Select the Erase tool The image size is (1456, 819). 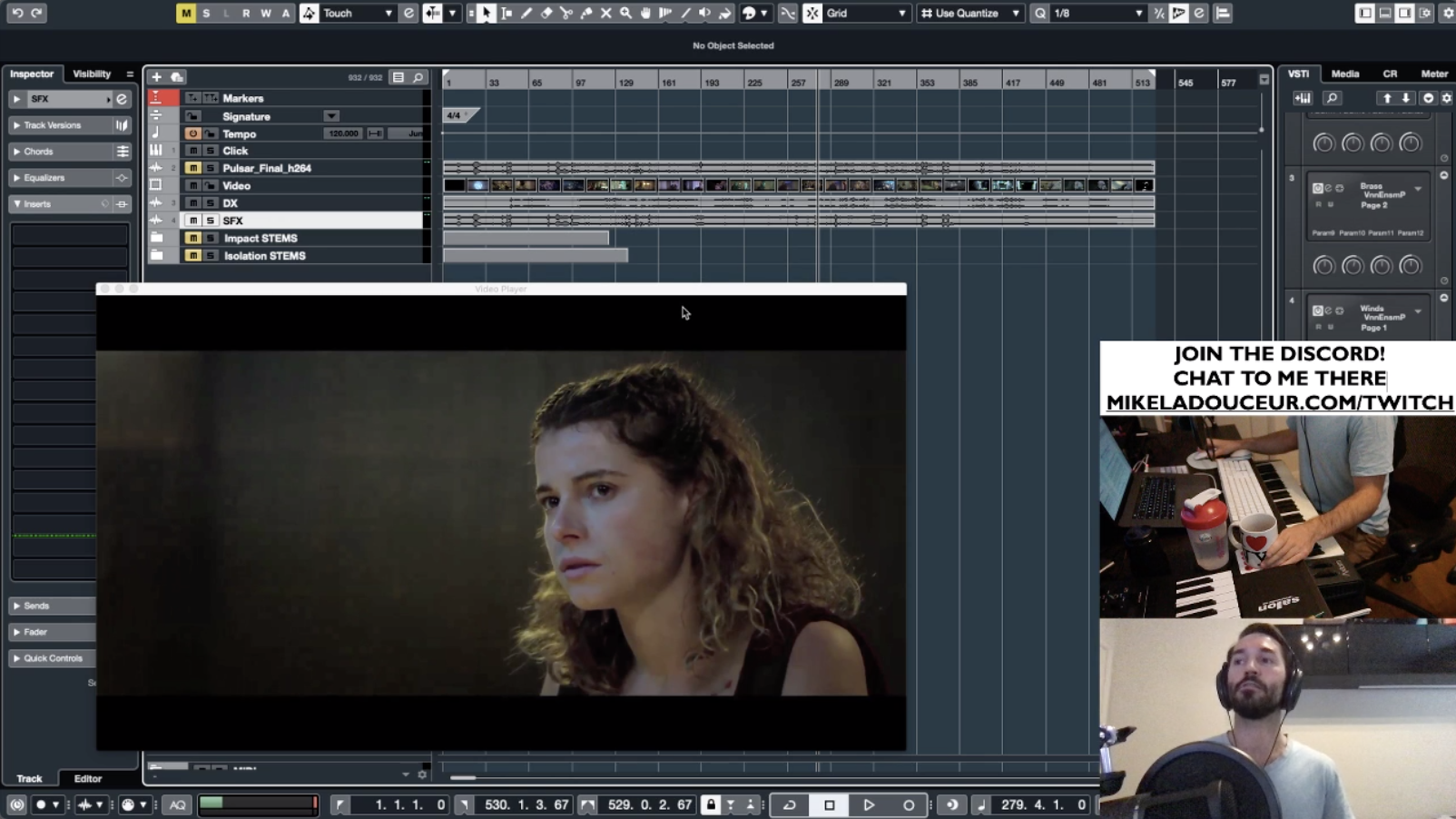click(x=546, y=13)
